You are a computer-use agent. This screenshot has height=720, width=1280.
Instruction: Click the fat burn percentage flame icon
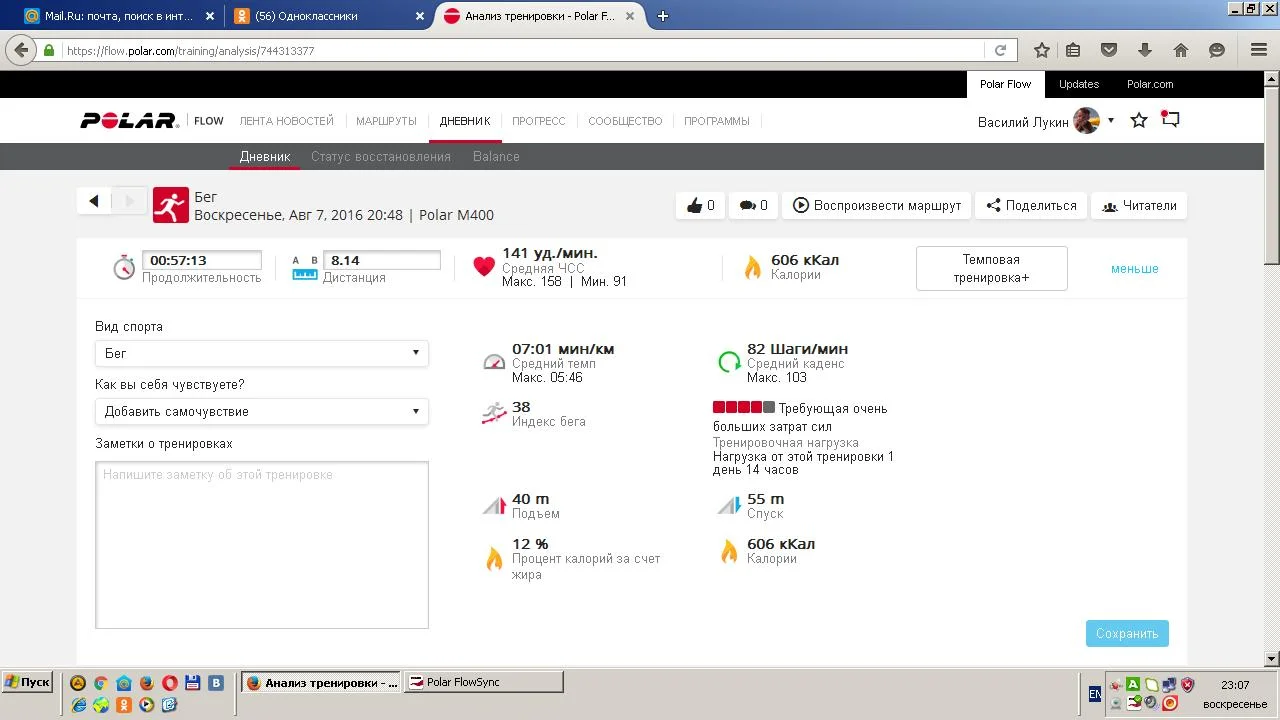tap(494, 558)
